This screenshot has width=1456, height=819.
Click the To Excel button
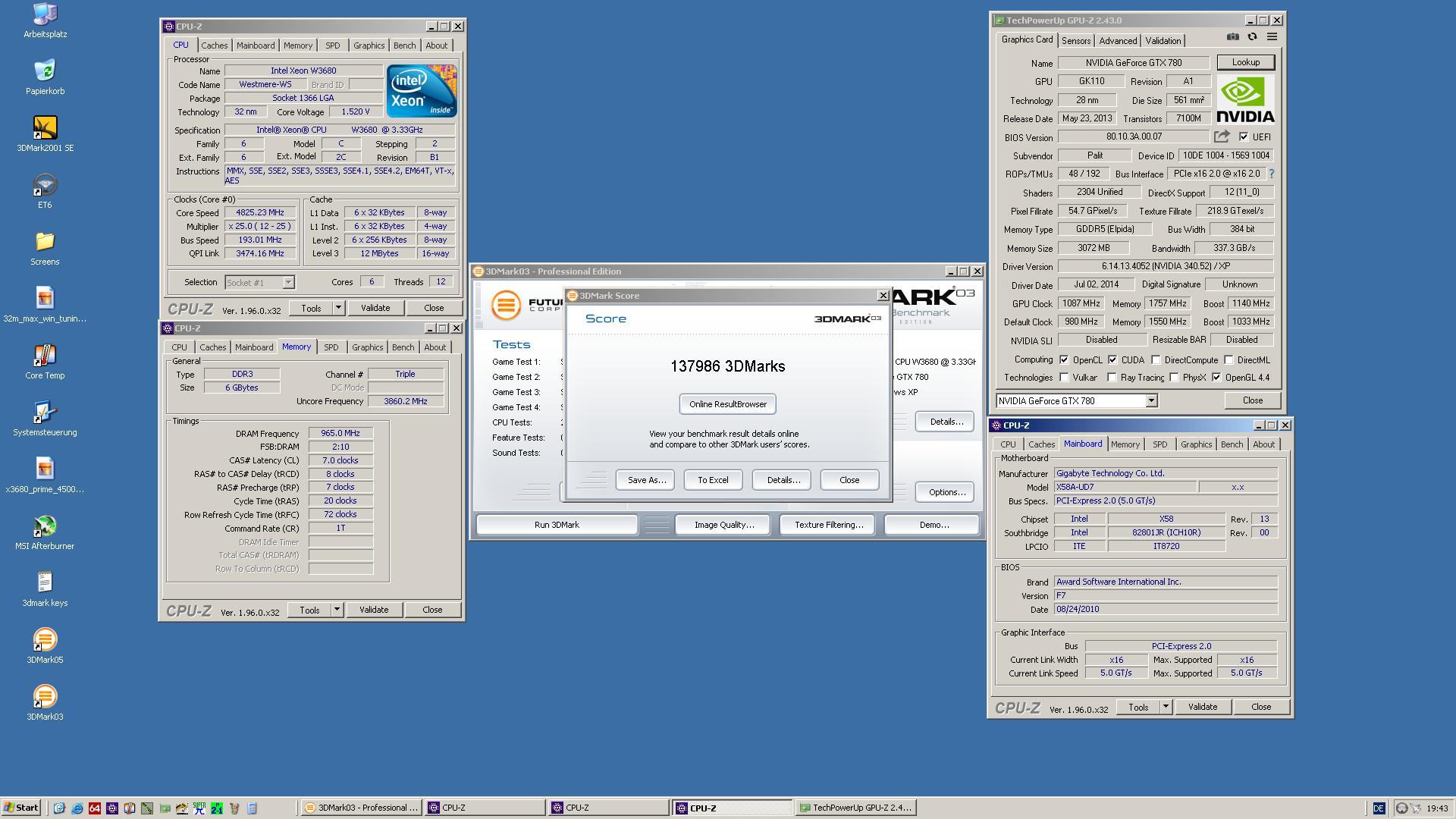click(x=713, y=480)
